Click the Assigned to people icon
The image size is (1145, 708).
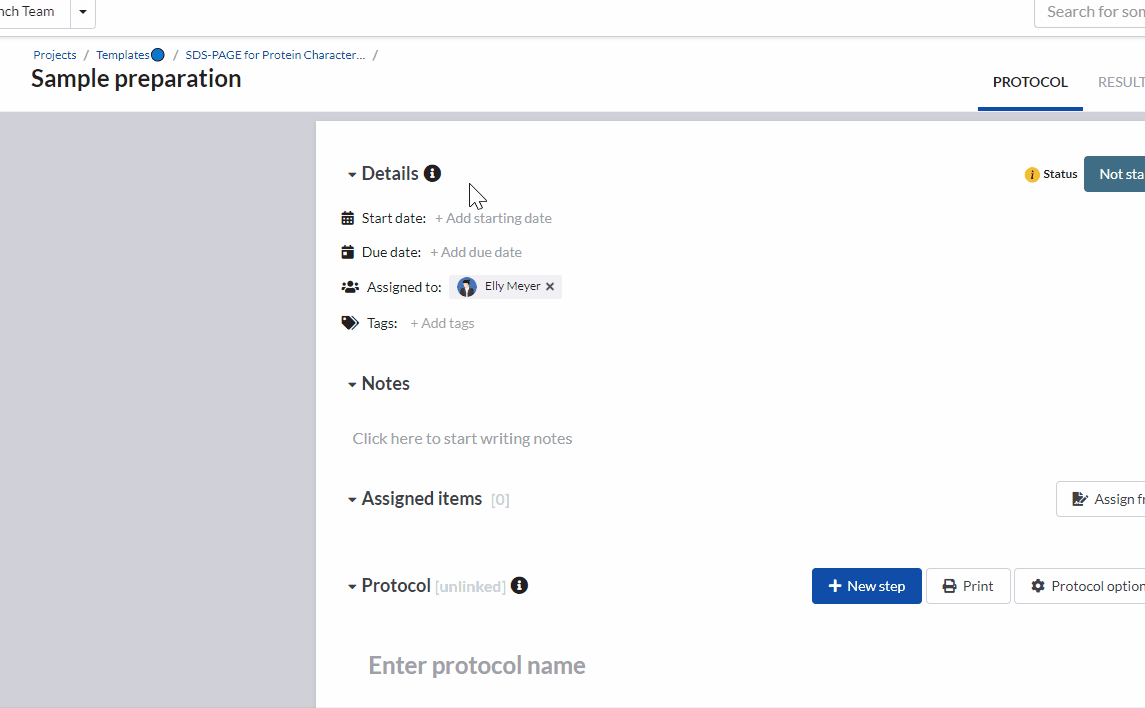pyautogui.click(x=349, y=286)
